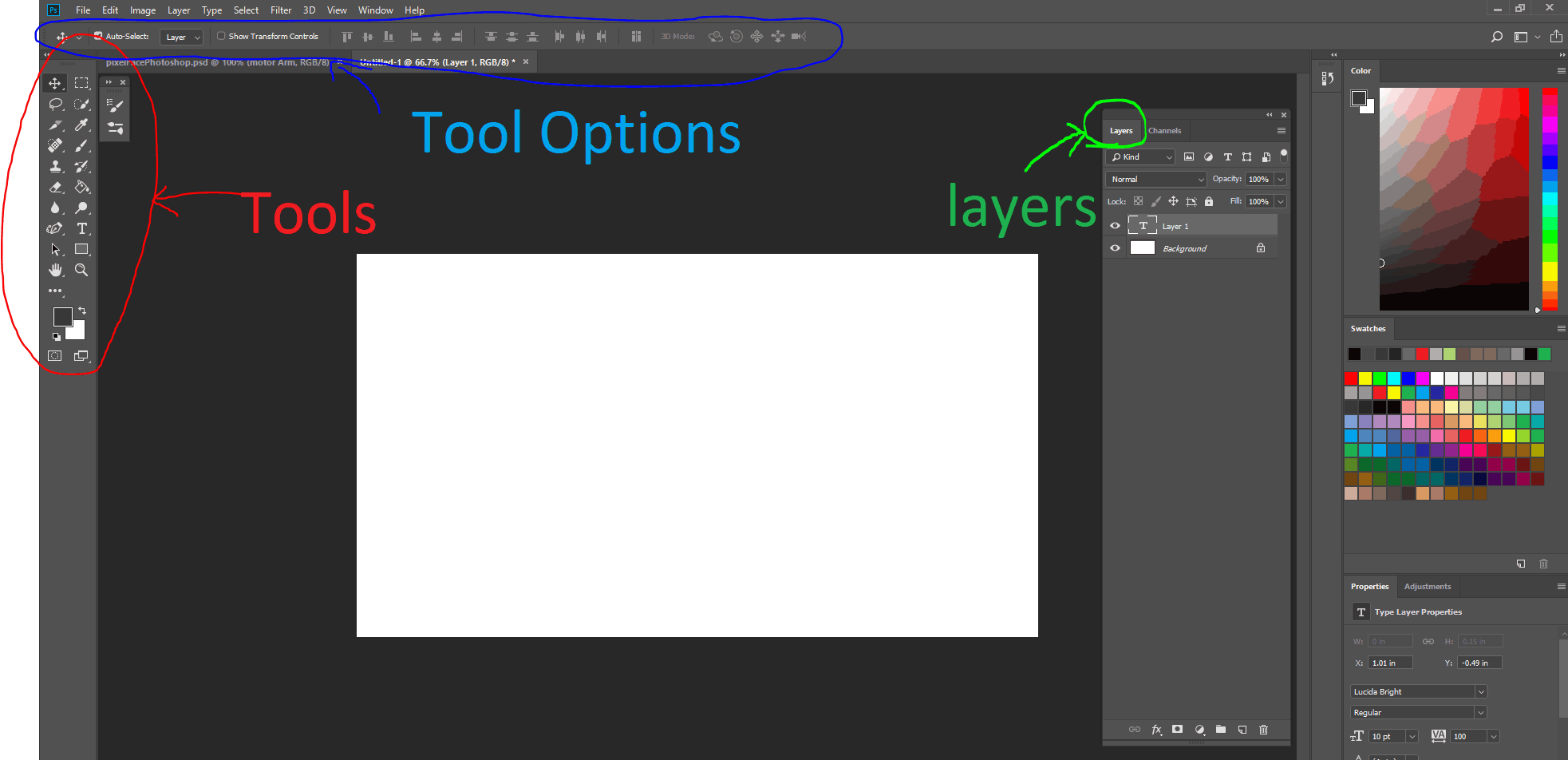Select the Crop tool
1568x760 pixels.
(55, 125)
